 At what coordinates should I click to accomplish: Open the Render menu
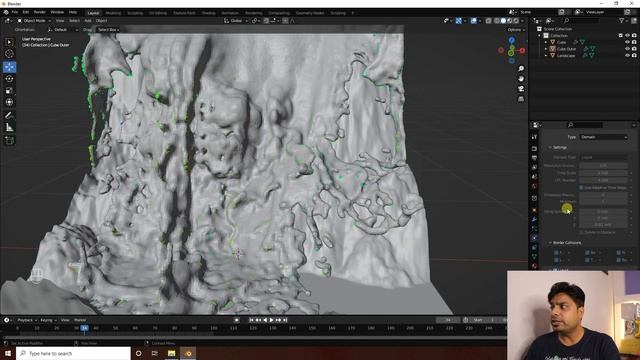(x=40, y=13)
